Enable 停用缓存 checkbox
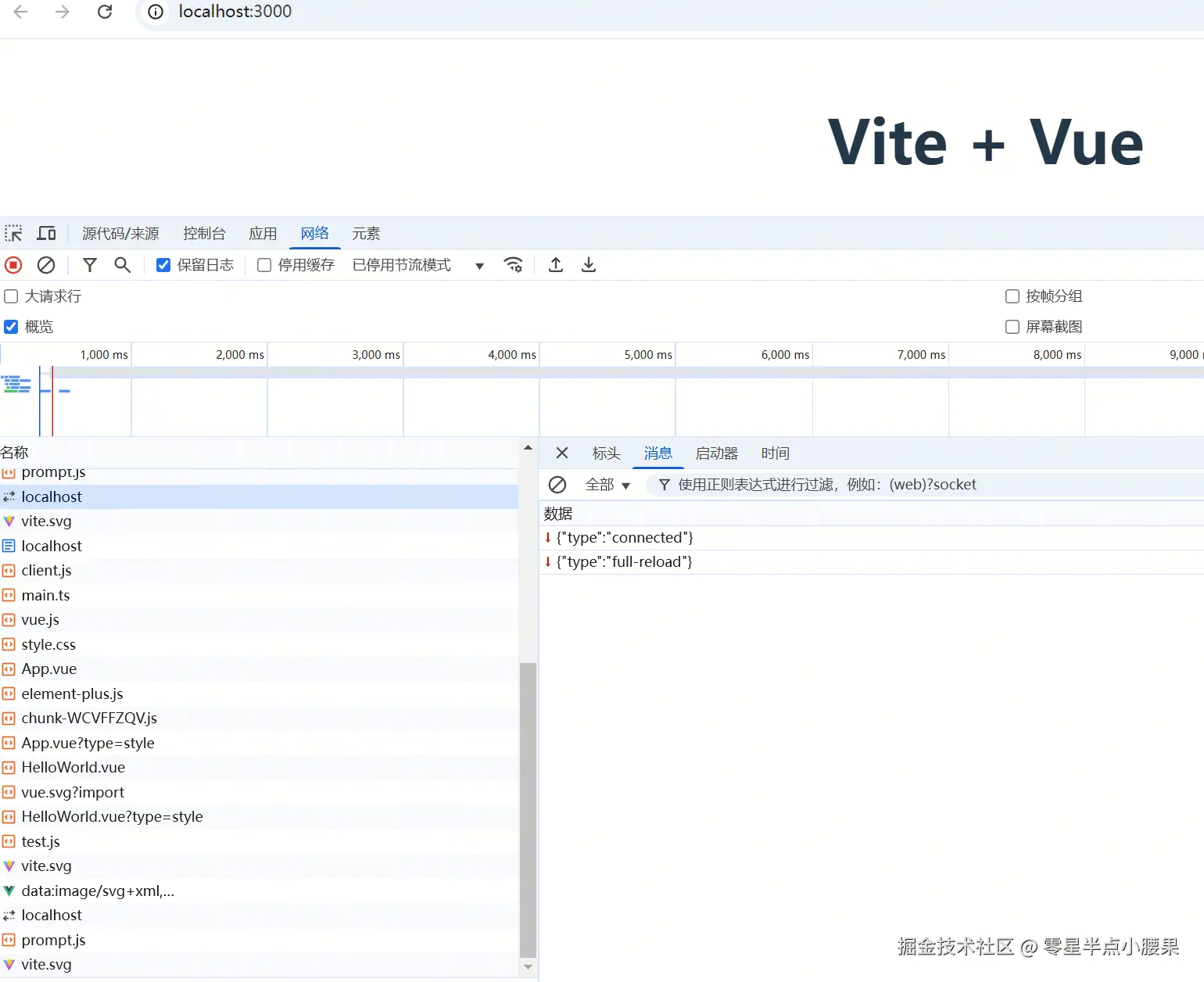 [x=264, y=265]
